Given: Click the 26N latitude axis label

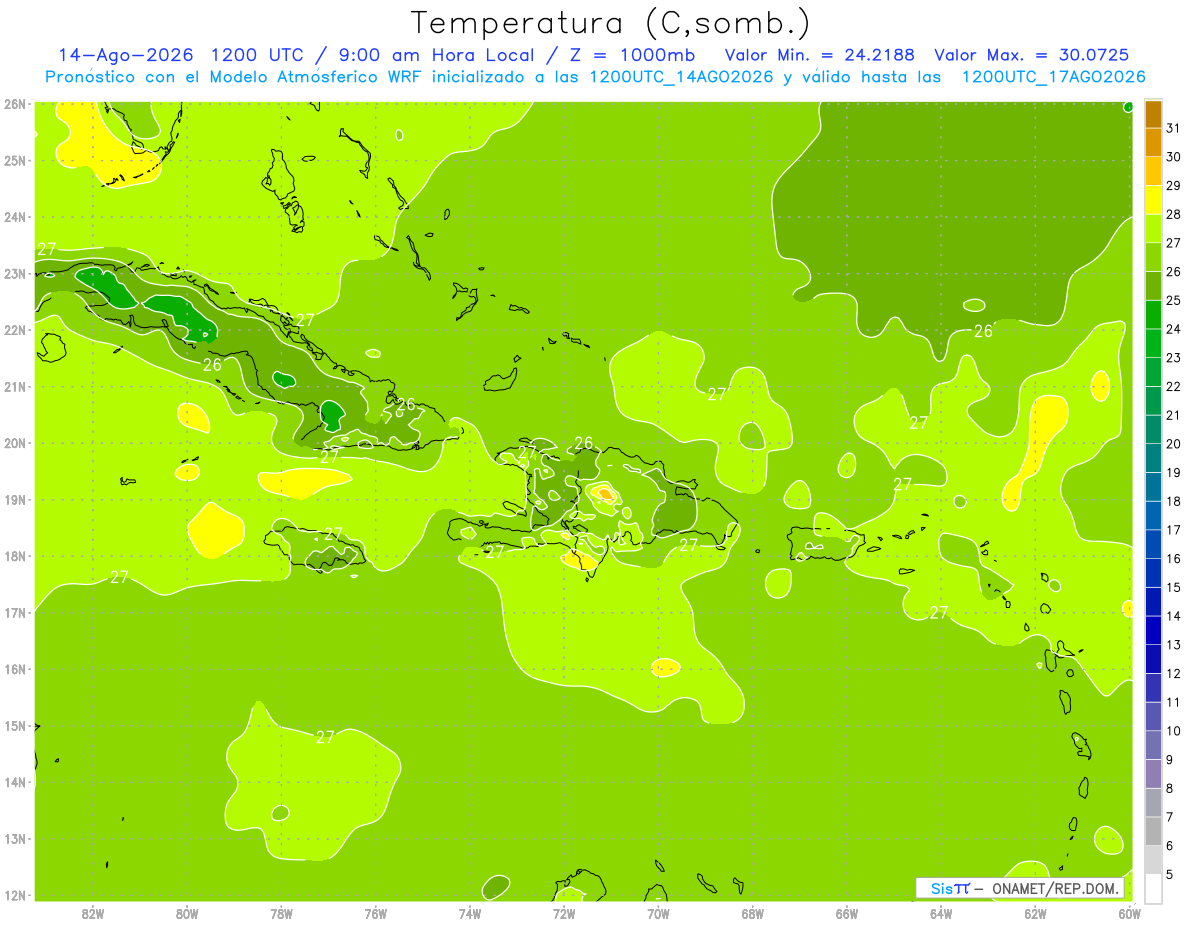Looking at the screenshot, I should point(14,104).
